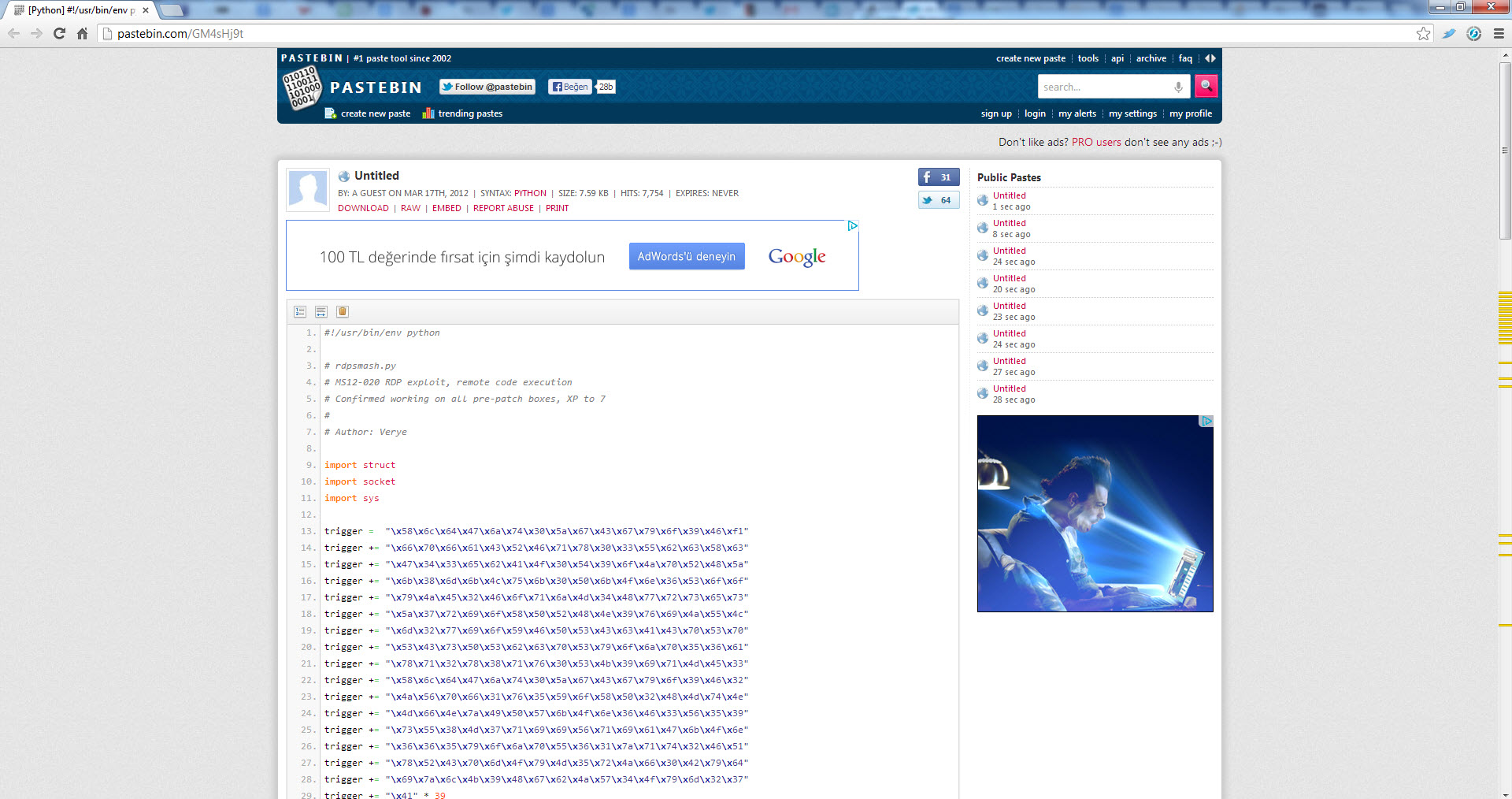Click the Twitter share count icon

(938, 200)
